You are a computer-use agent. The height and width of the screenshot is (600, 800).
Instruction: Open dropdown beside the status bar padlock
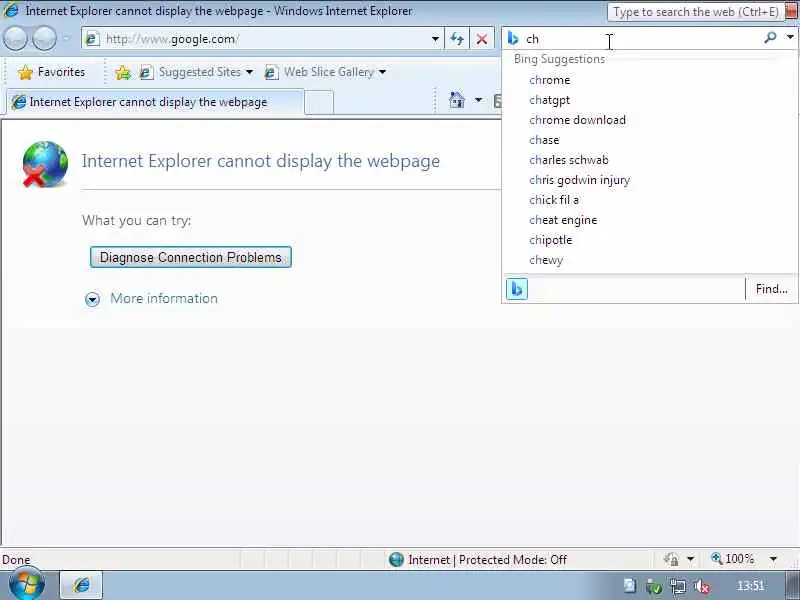coord(690,559)
